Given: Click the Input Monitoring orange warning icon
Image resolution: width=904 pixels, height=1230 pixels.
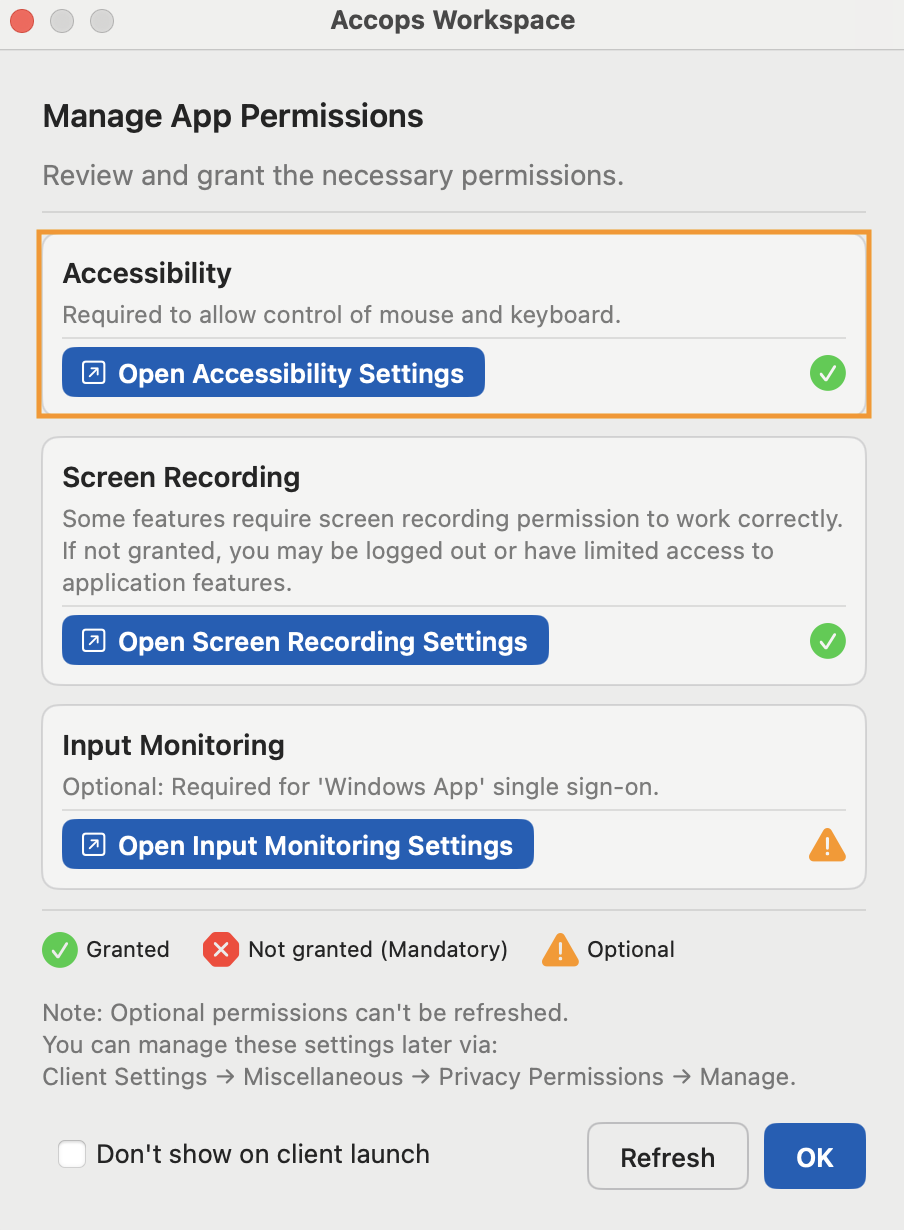Looking at the screenshot, I should point(827,846).
